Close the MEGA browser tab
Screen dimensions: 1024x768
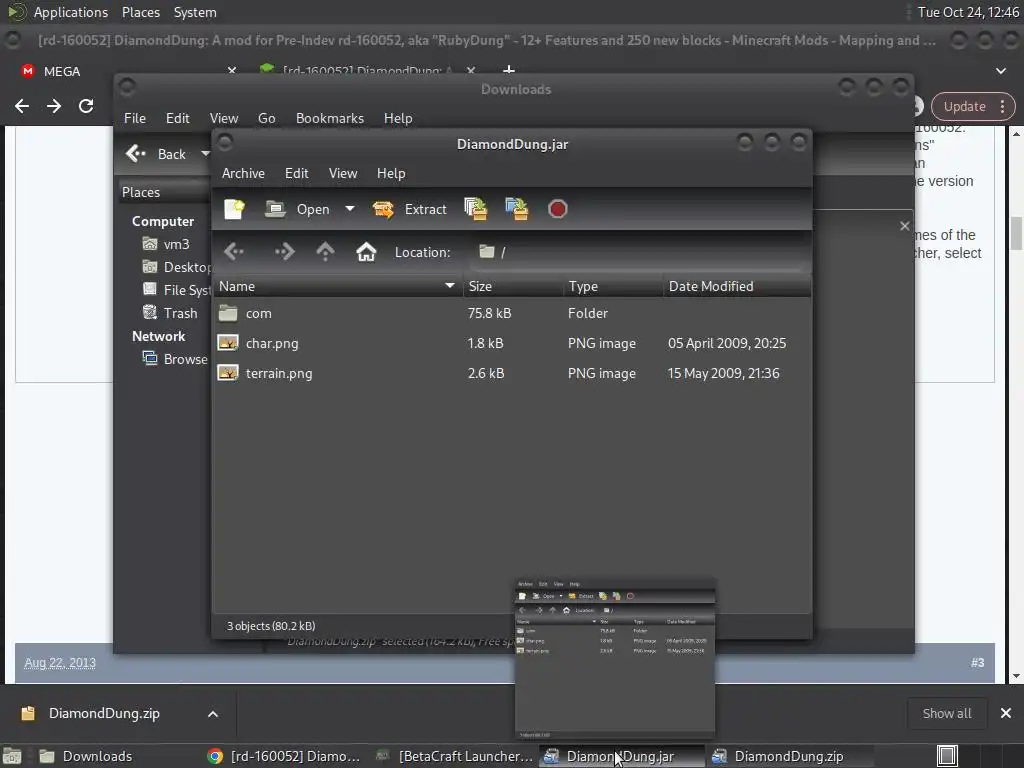(x=231, y=70)
